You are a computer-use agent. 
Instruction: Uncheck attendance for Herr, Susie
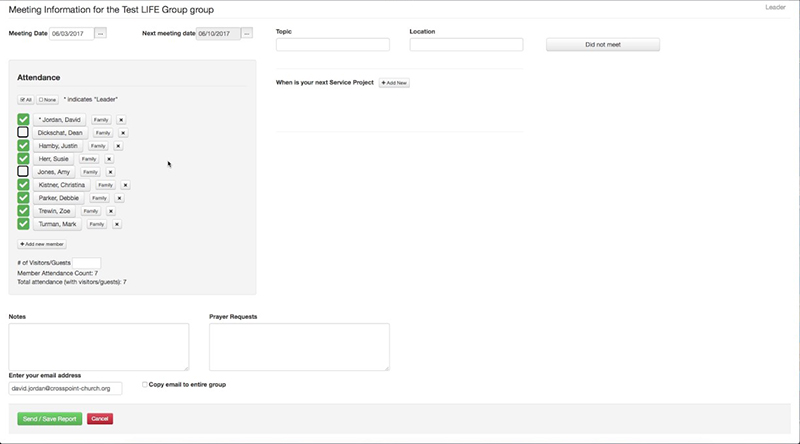(23, 159)
